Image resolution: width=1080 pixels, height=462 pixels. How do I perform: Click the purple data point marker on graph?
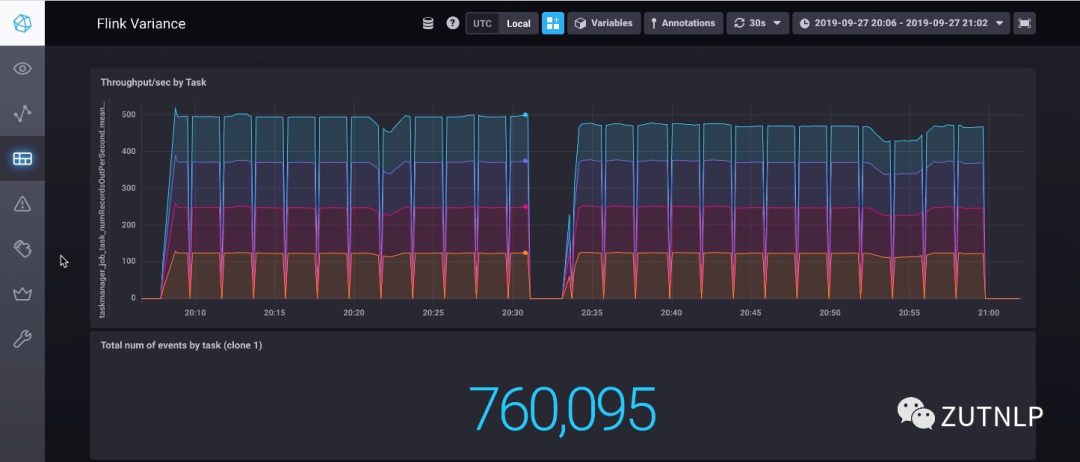point(526,161)
